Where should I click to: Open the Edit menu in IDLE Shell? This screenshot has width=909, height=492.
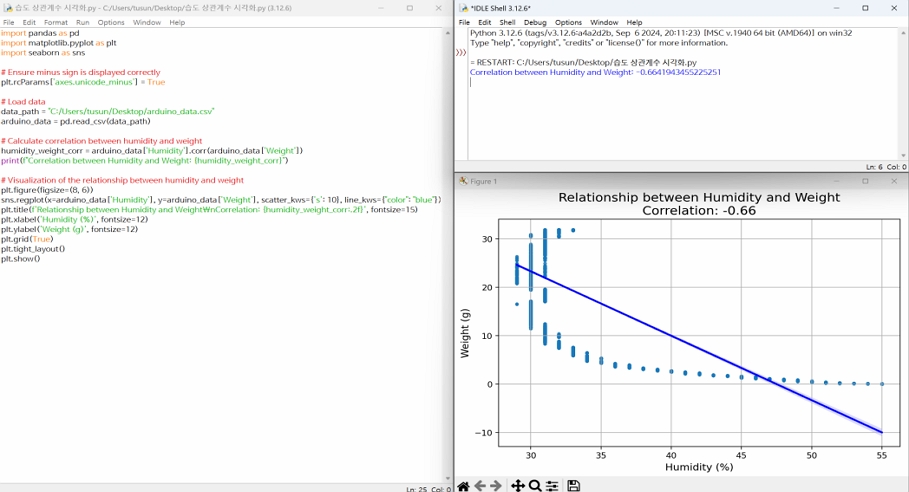coord(485,23)
